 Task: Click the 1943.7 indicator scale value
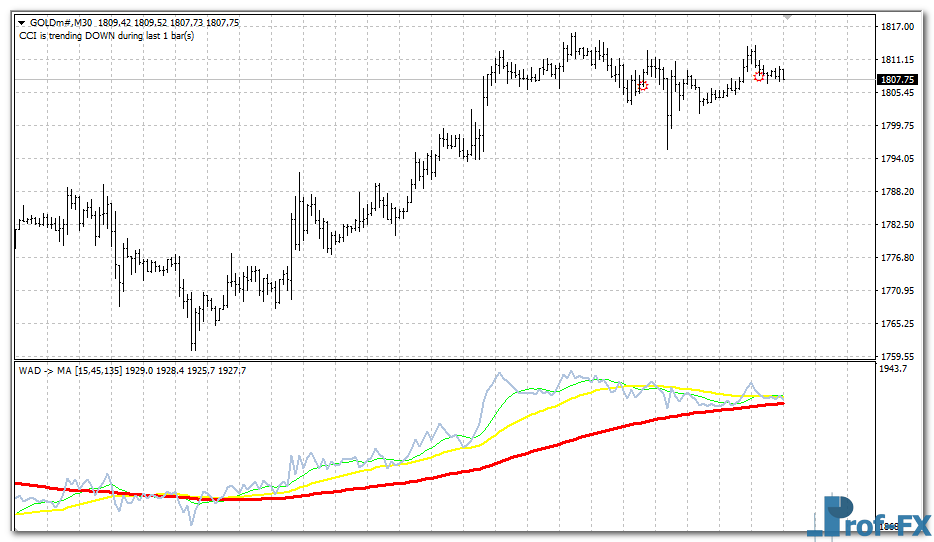891,370
